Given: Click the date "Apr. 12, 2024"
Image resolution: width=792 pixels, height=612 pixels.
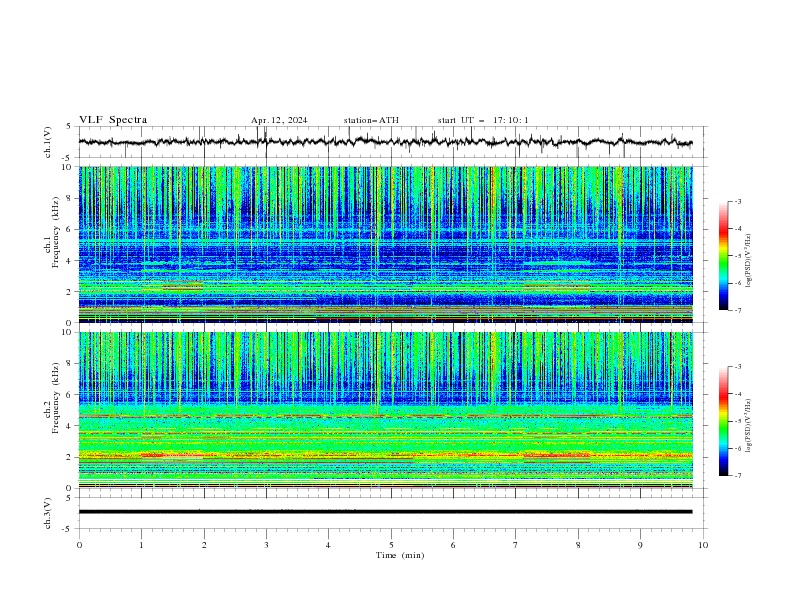Looking at the screenshot, I should point(279,120).
